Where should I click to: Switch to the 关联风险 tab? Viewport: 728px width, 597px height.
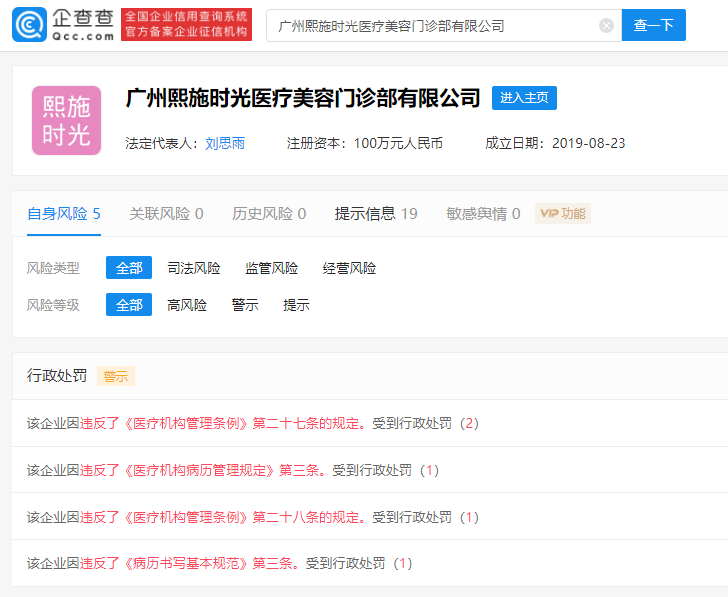[x=166, y=213]
